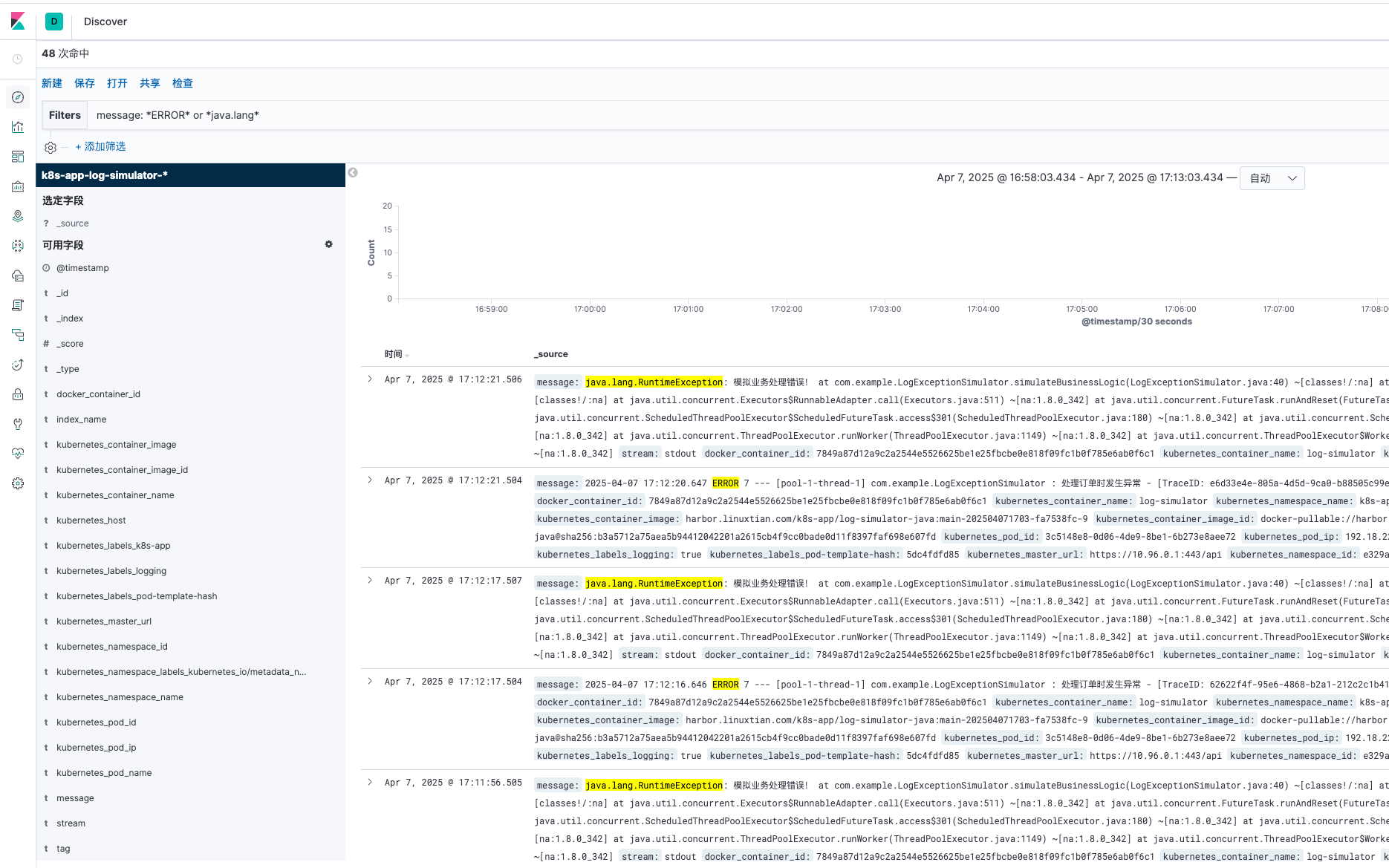Open Dev Tools wrench icon
The image size is (1389, 868).
(18, 424)
